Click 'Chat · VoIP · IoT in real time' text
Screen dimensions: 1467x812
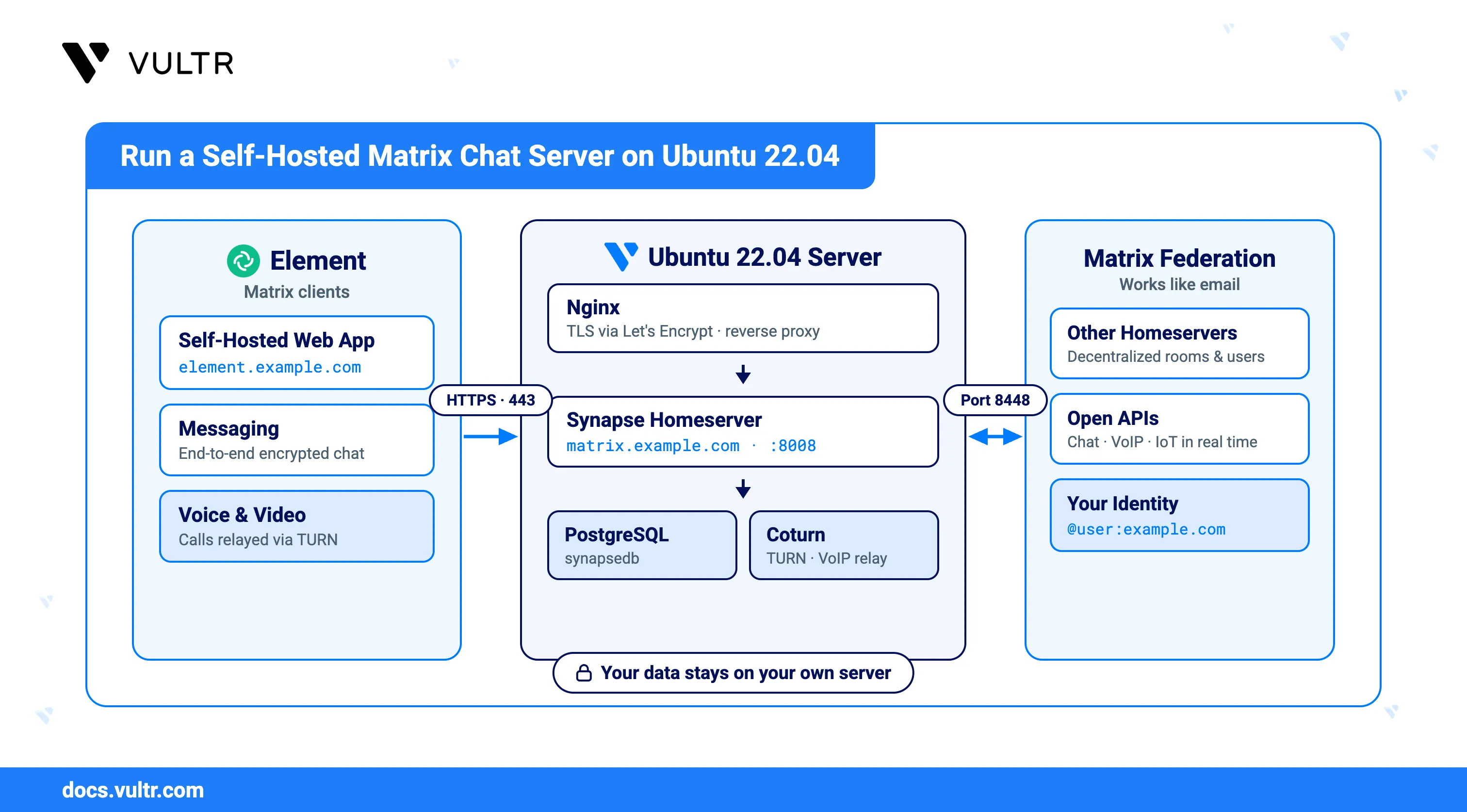pos(1162,442)
